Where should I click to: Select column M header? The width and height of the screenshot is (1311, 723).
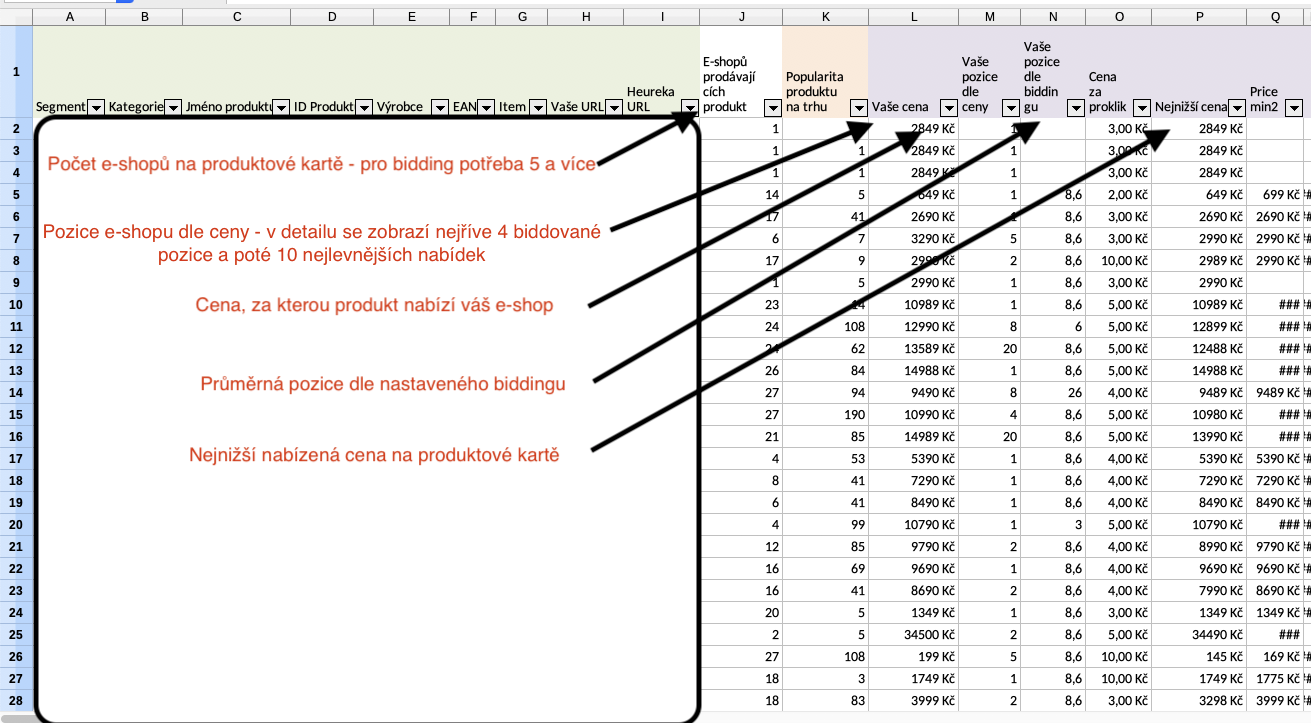(990, 17)
